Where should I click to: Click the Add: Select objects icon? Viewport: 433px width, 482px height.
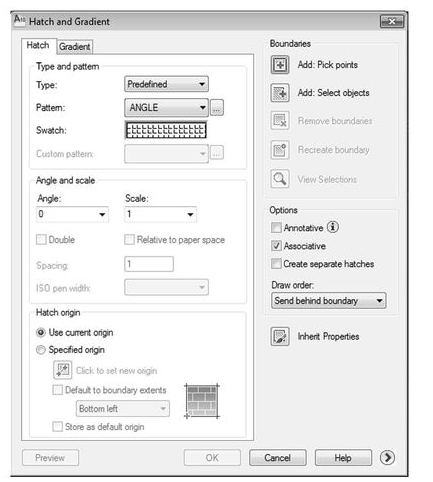[x=280, y=93]
